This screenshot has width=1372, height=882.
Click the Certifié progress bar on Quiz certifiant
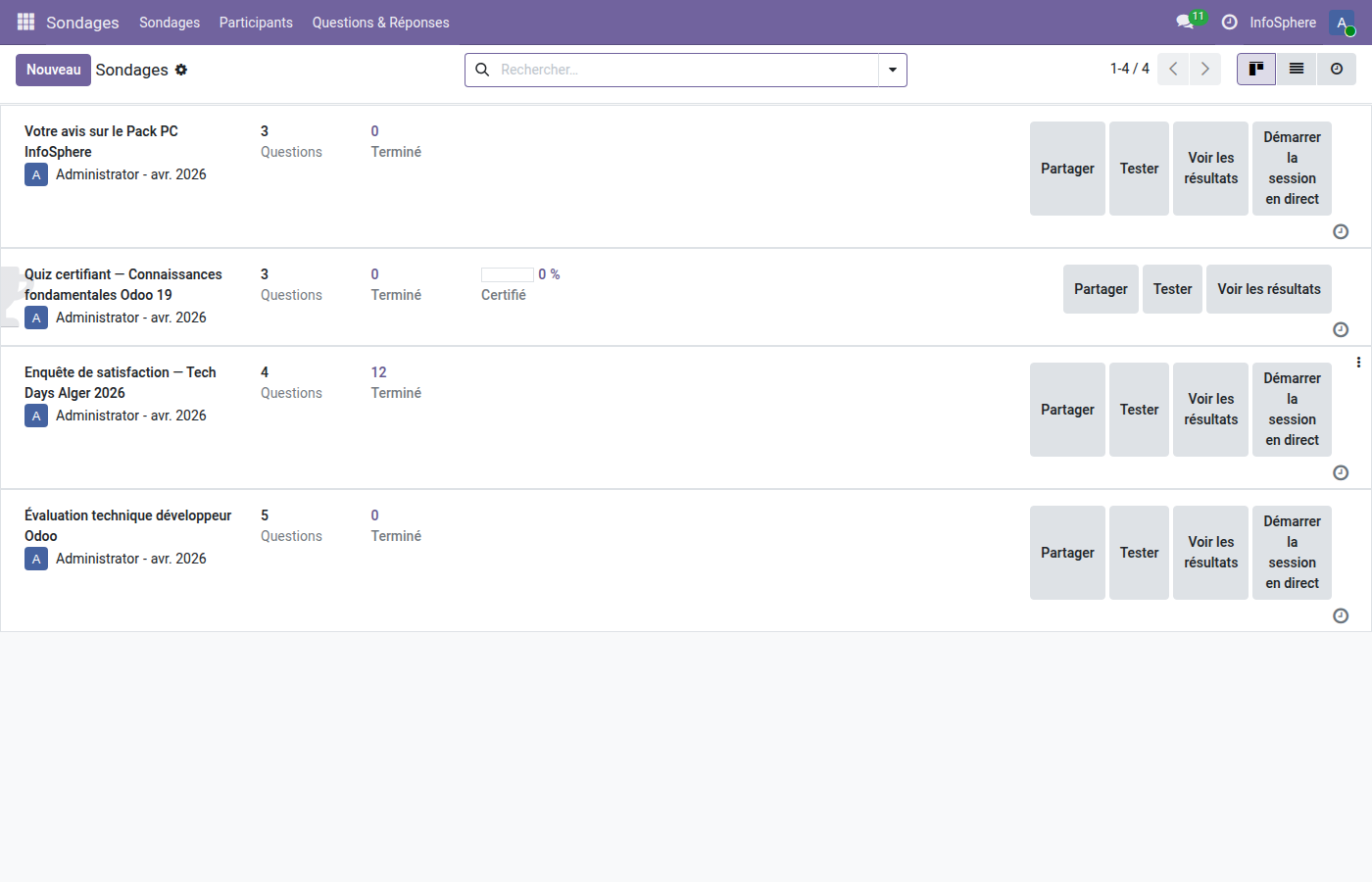tap(507, 275)
